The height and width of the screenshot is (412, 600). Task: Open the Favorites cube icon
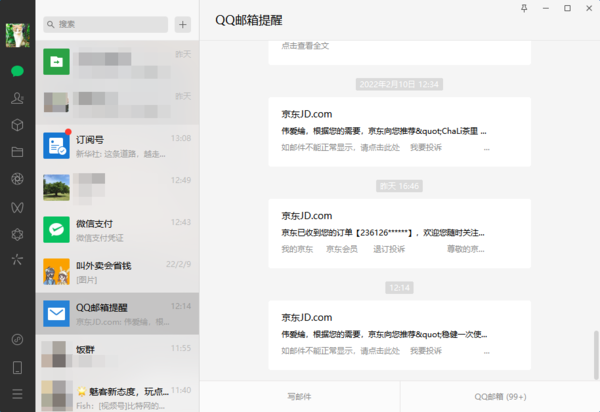pos(17,125)
